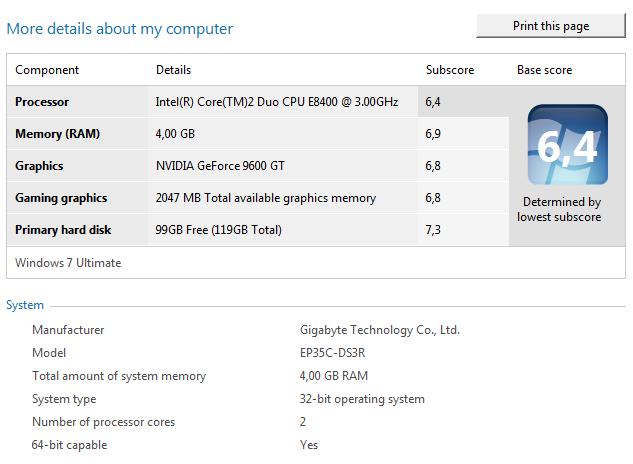Image resolution: width=633 pixels, height=464 pixels.
Task: Select the Processor component row label
Action: tap(42, 102)
